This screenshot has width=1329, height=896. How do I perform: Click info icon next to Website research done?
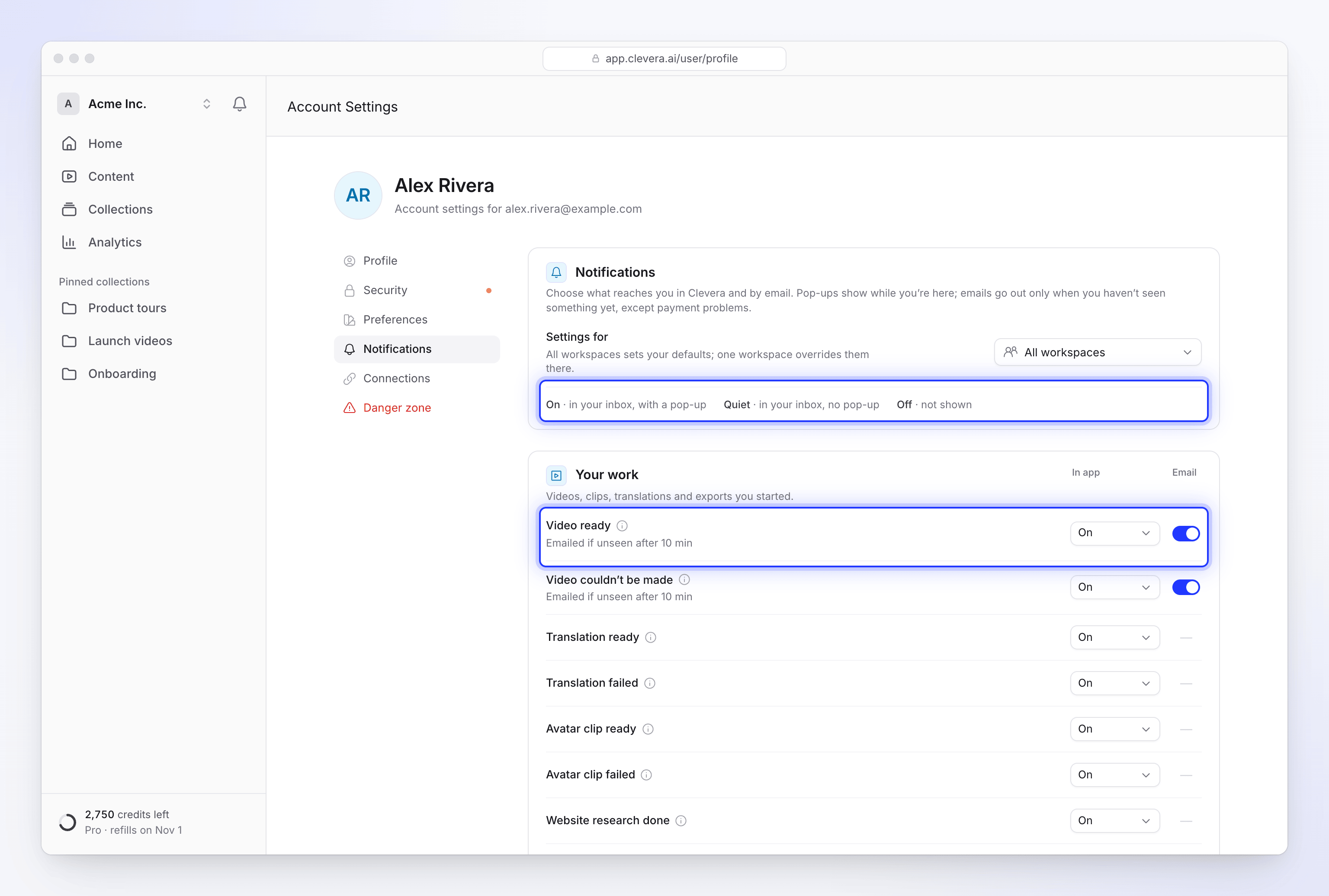click(x=681, y=821)
